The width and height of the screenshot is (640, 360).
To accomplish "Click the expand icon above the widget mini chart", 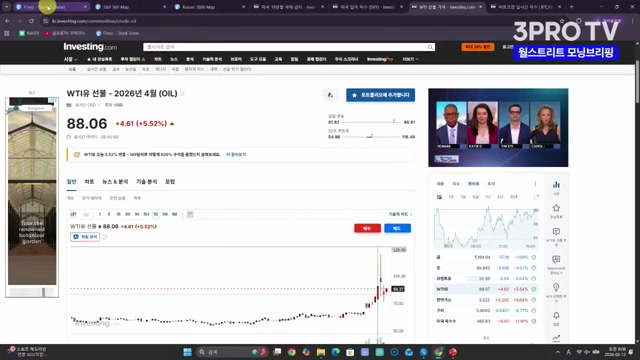I will (536, 197).
